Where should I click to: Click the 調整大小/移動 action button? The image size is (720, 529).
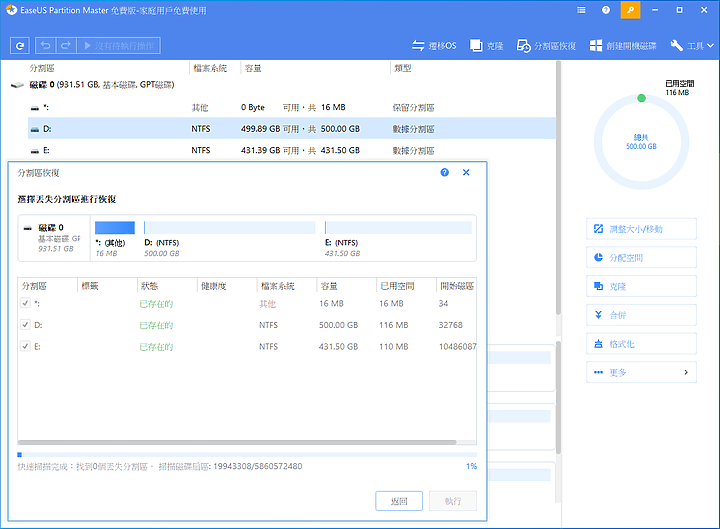click(641, 229)
